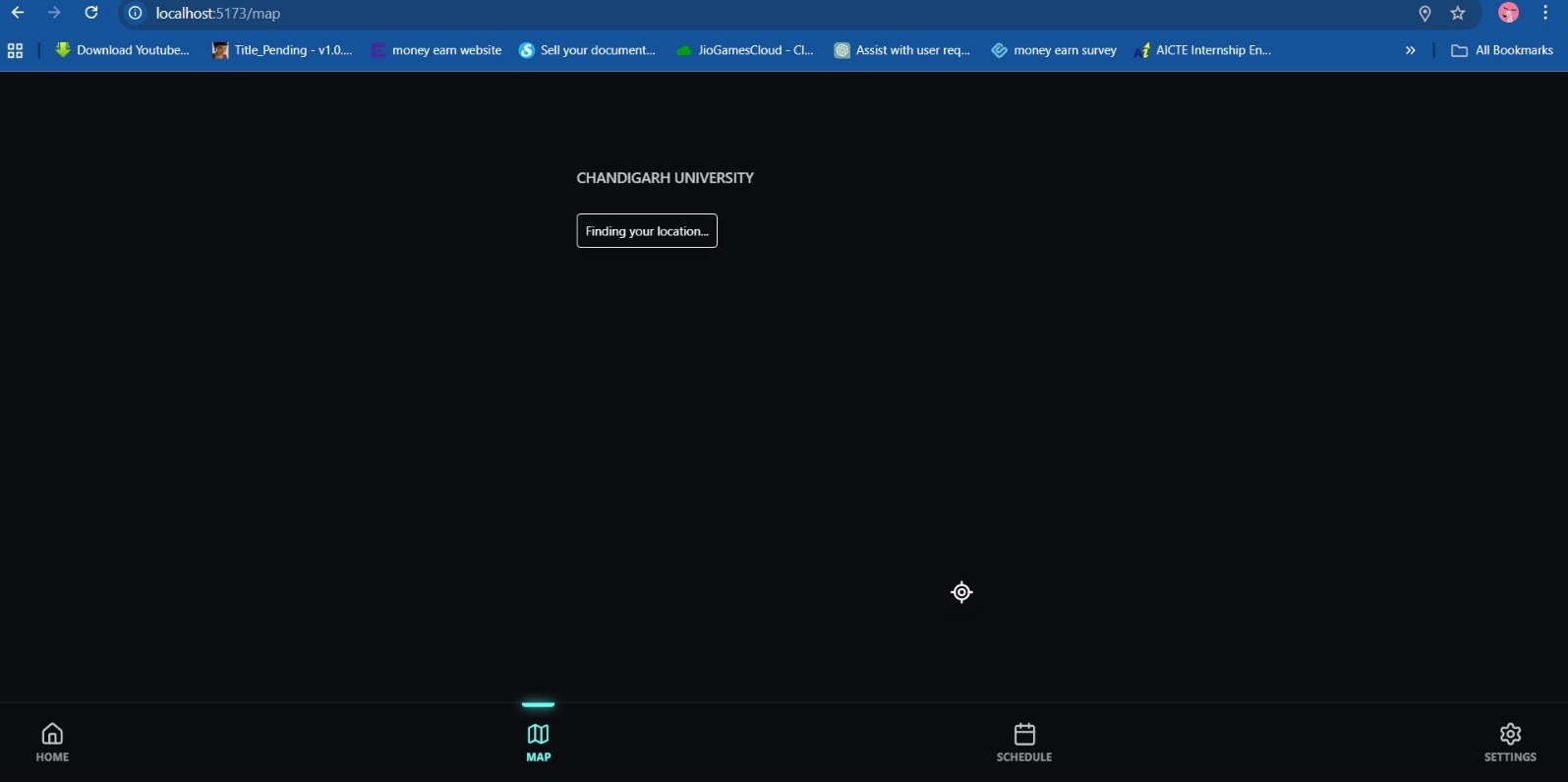This screenshot has width=1568, height=782.
Task: Locate me with crosshair icon
Action: pos(961,592)
